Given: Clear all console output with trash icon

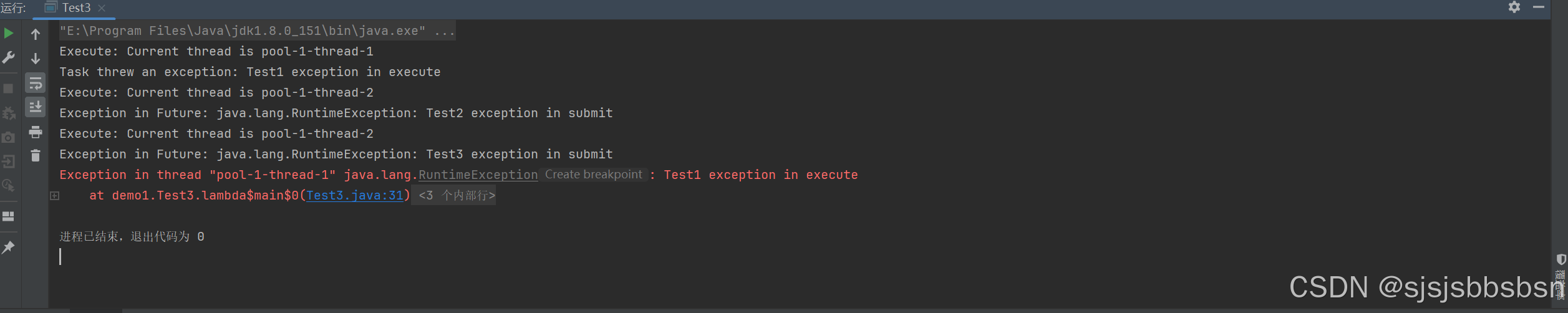Looking at the screenshot, I should [x=36, y=155].
